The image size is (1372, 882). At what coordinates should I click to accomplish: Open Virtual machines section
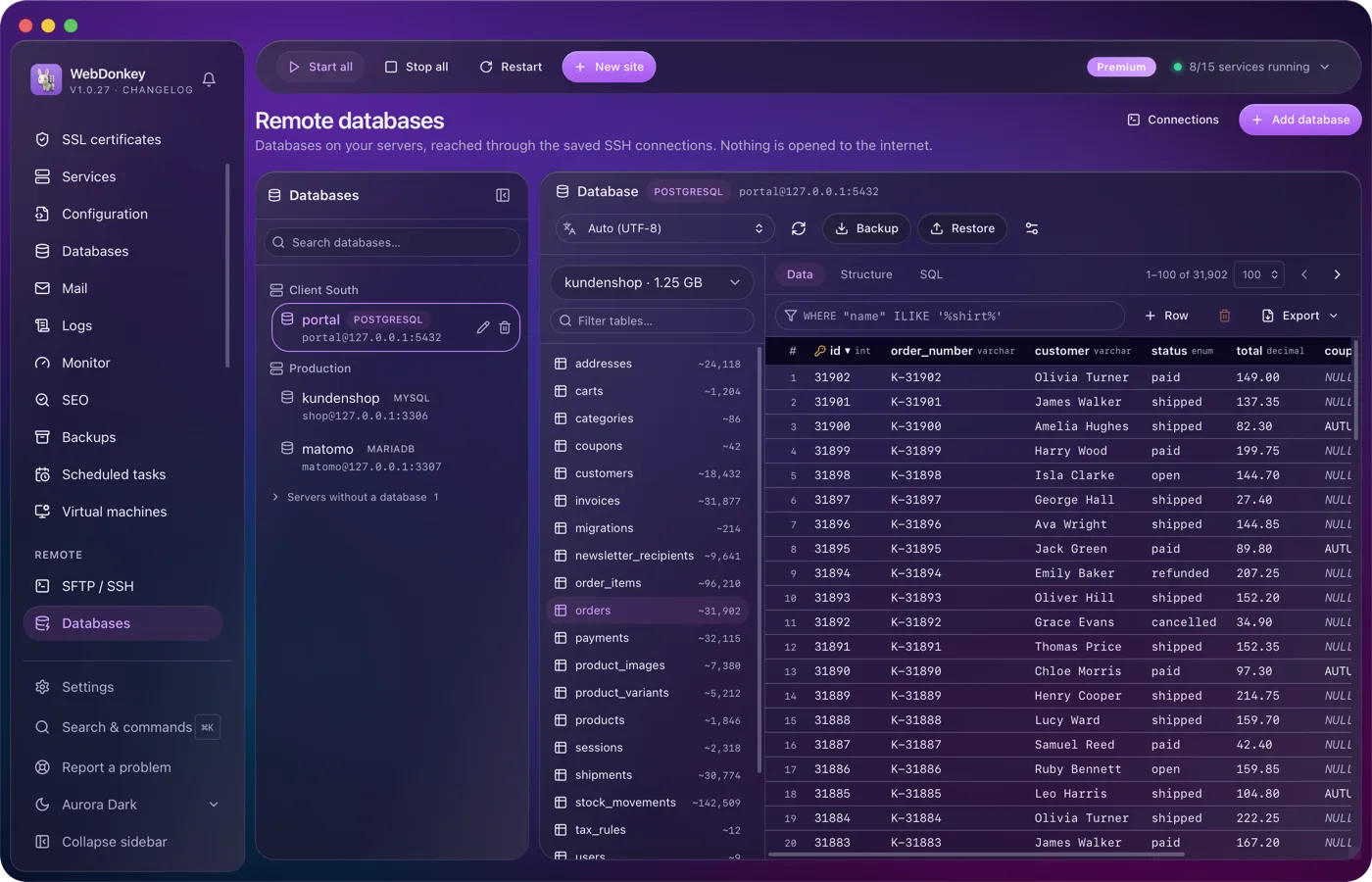click(124, 512)
